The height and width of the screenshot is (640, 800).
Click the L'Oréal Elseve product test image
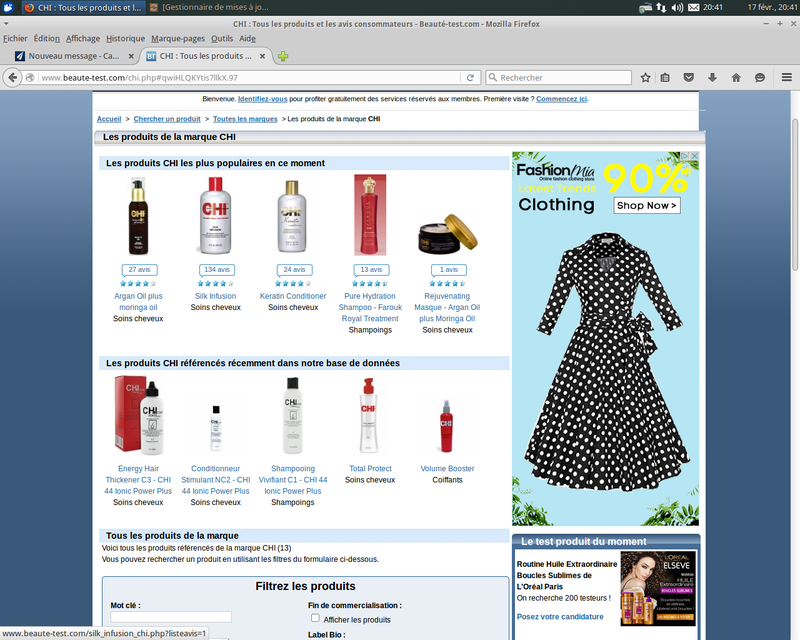pos(658,588)
